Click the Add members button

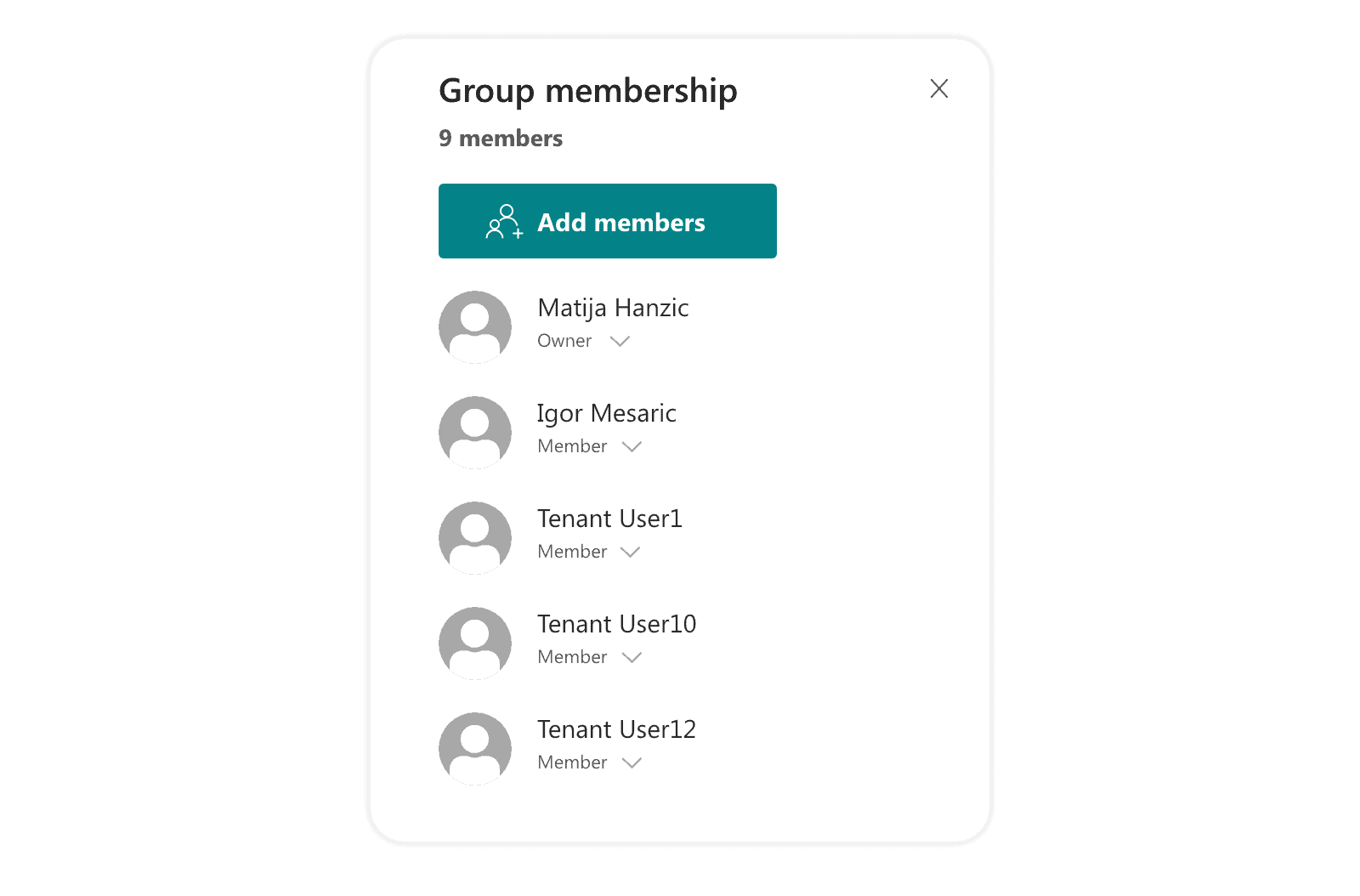607,221
